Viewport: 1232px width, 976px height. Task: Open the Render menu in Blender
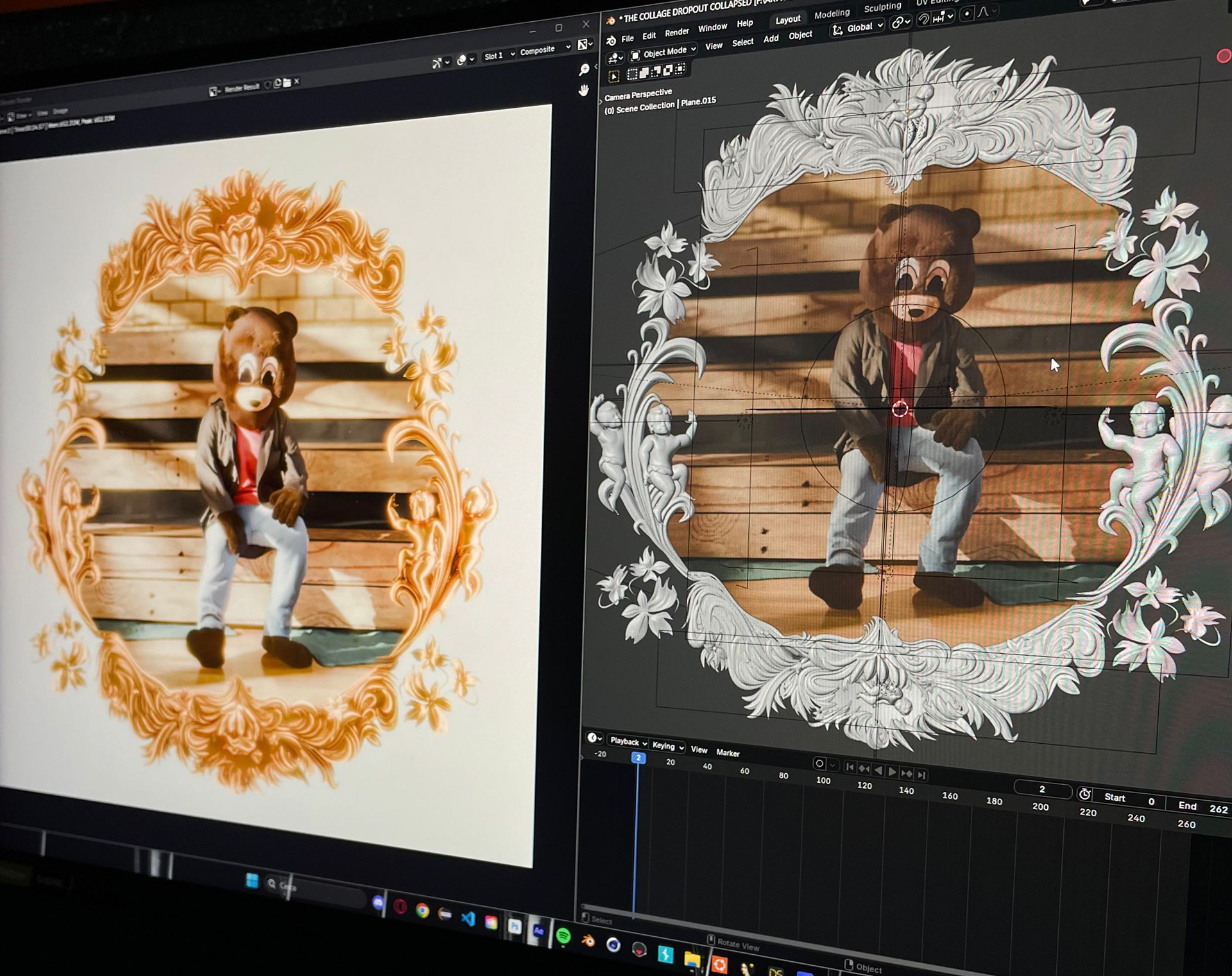677,32
